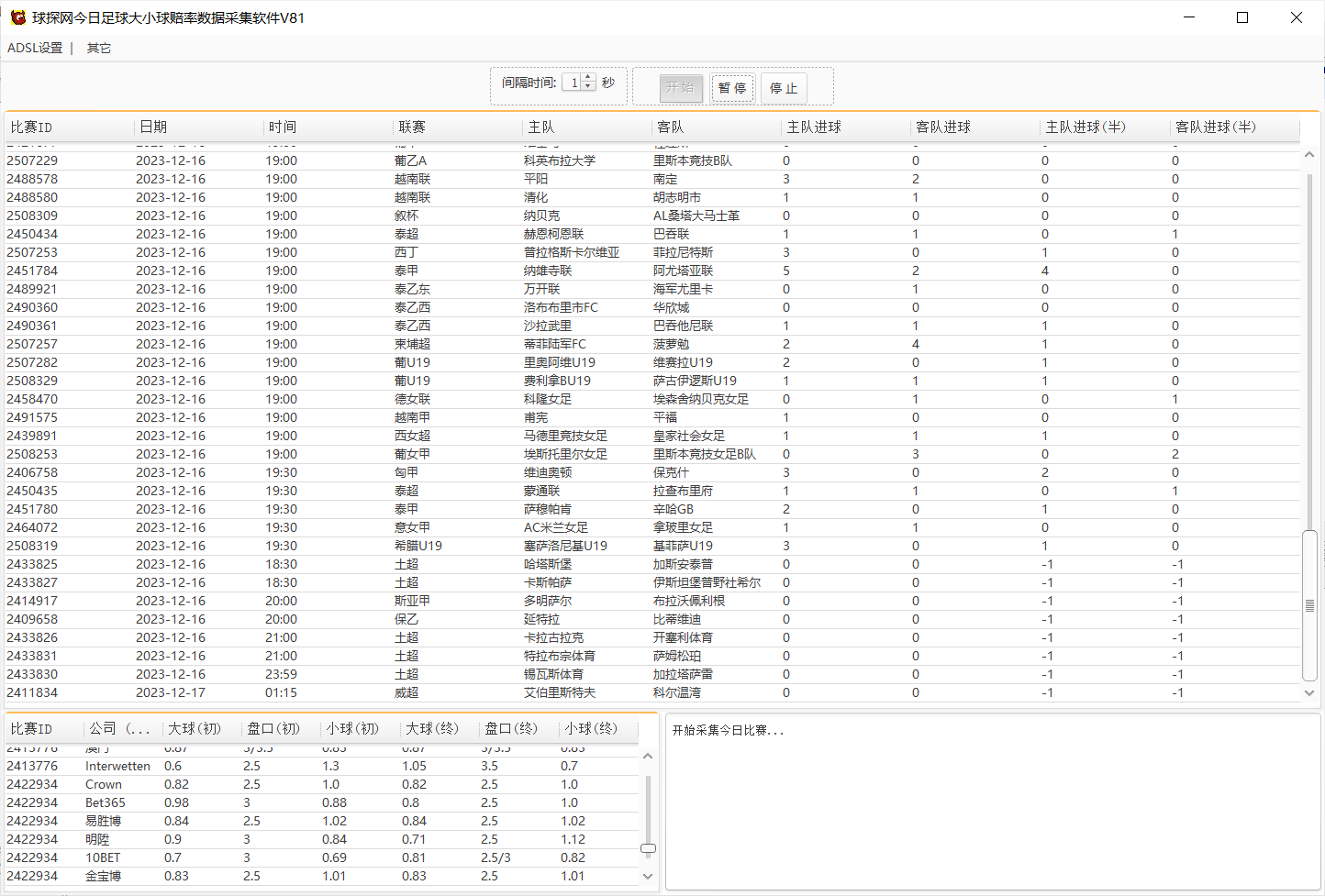Increase interval with the stepper up arrow

pos(589,78)
